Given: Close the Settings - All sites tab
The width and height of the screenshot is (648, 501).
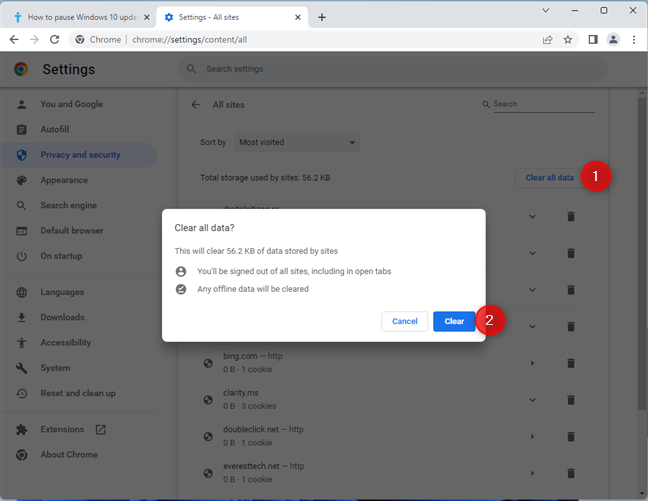Looking at the screenshot, I should point(298,17).
